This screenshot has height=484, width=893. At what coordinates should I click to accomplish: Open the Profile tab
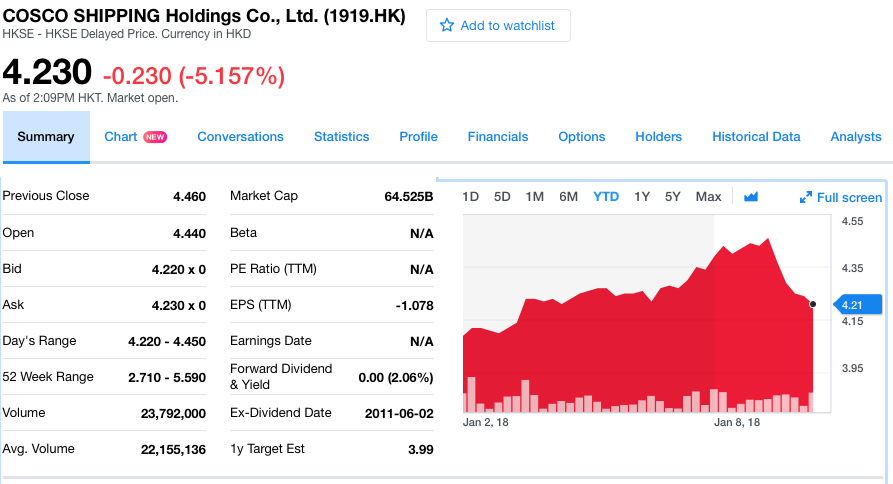(418, 137)
